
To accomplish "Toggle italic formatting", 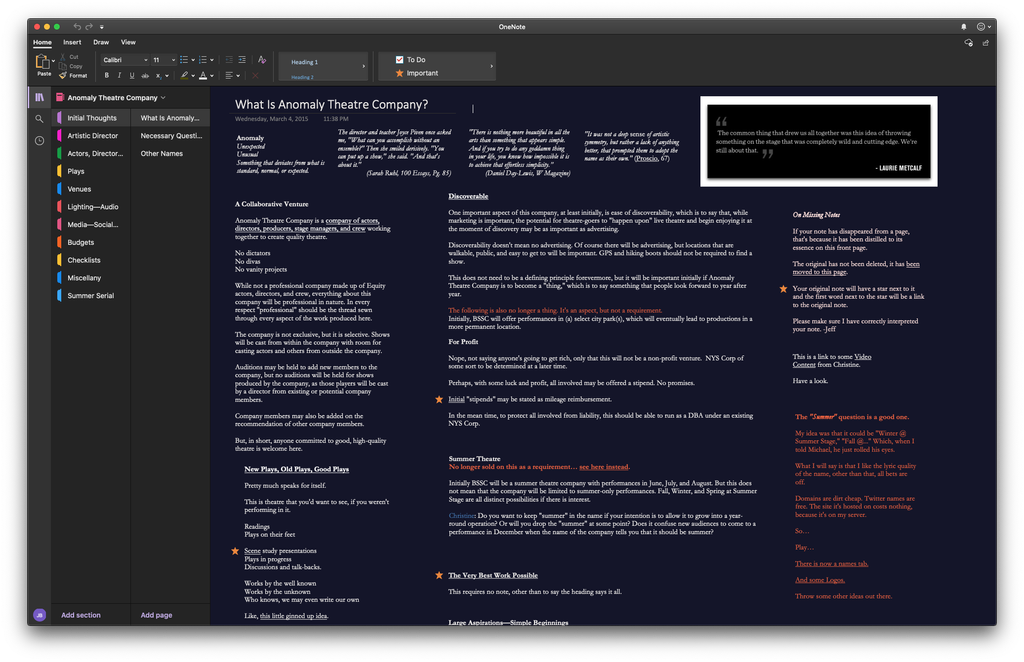I will coord(119,76).
